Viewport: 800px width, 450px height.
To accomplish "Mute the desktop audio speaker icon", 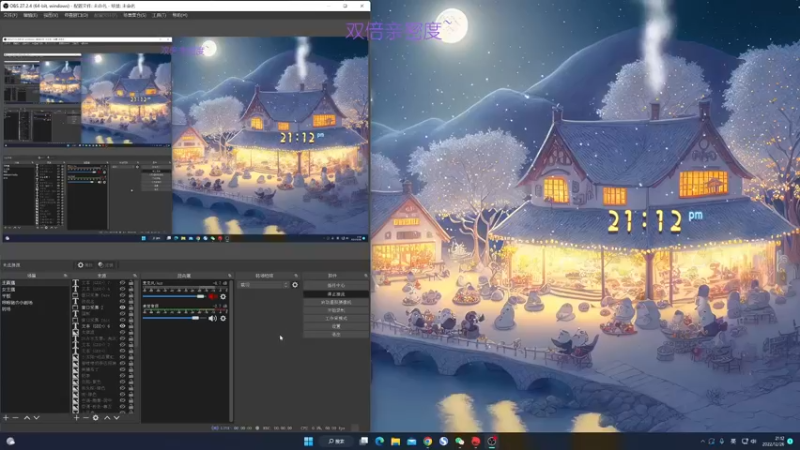I will coord(212,318).
